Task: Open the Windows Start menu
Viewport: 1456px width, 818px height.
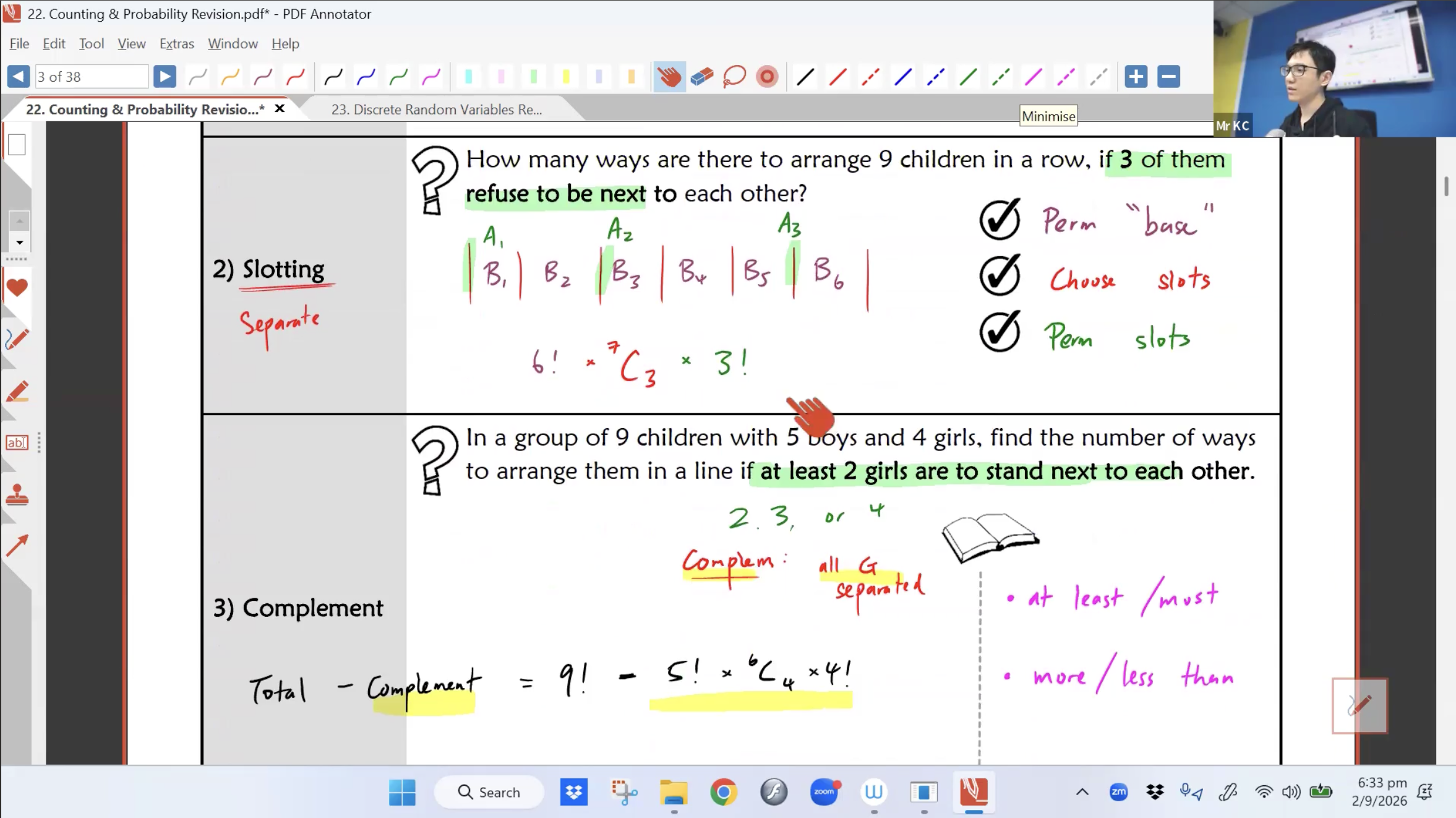Action: tap(402, 792)
